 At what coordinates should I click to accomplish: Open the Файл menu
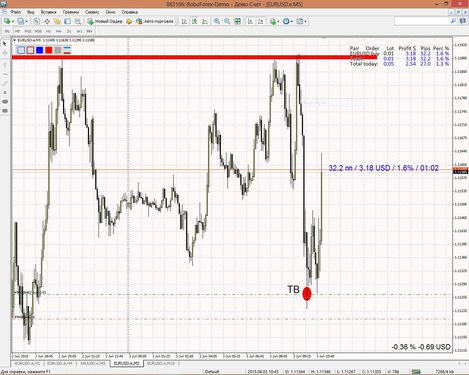15,12
